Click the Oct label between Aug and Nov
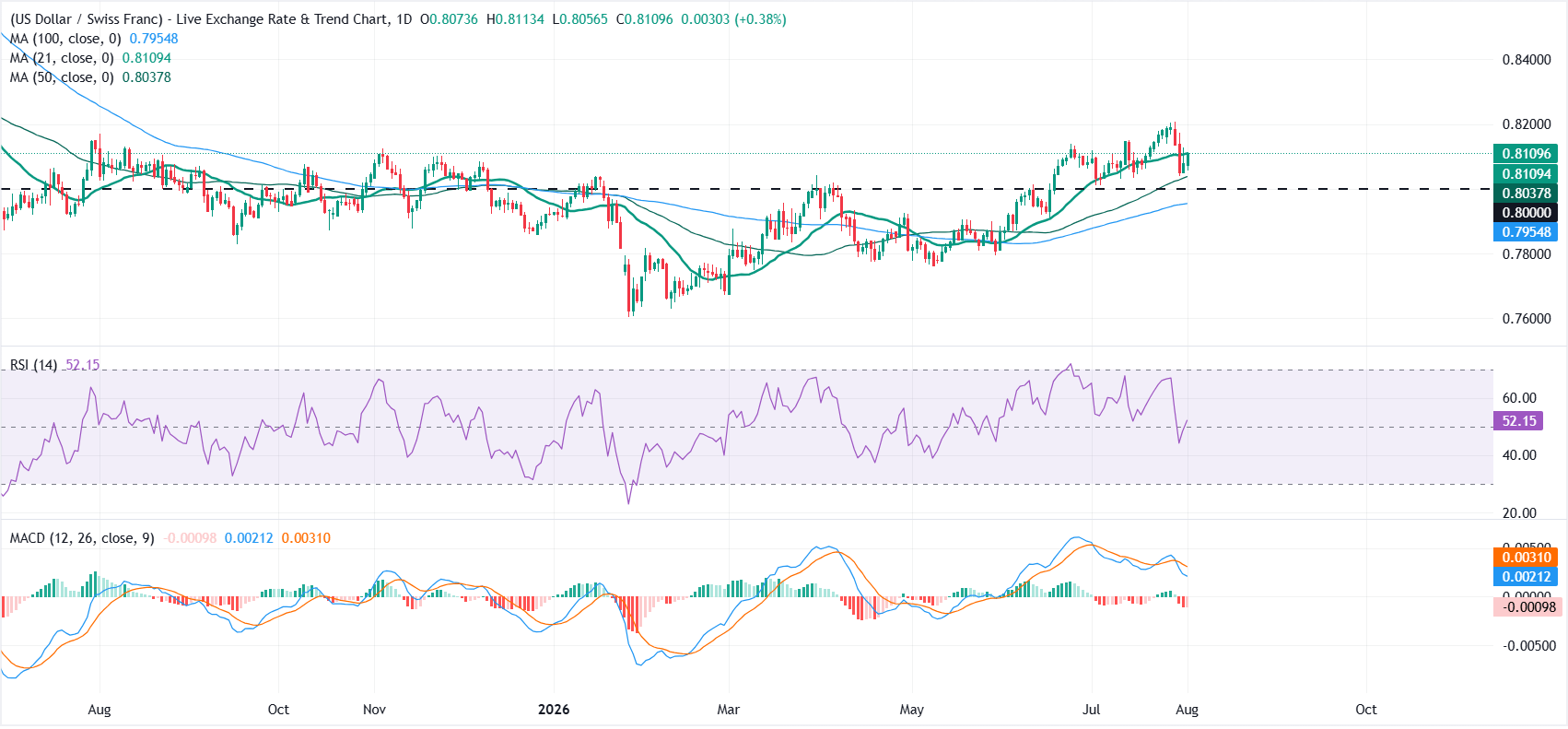The width and height of the screenshot is (1568, 729). point(278,710)
